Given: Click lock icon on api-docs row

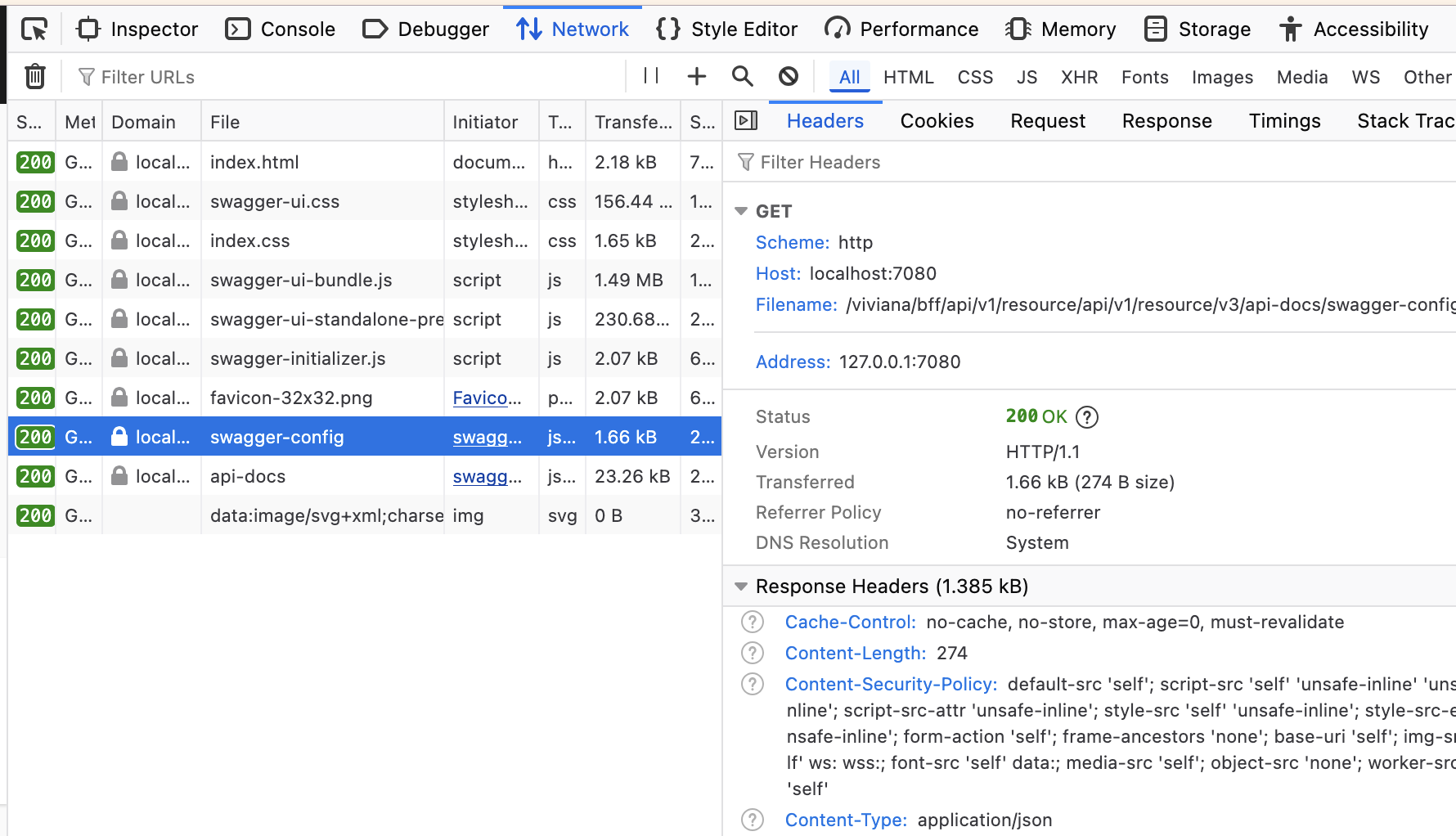Looking at the screenshot, I should 119,476.
